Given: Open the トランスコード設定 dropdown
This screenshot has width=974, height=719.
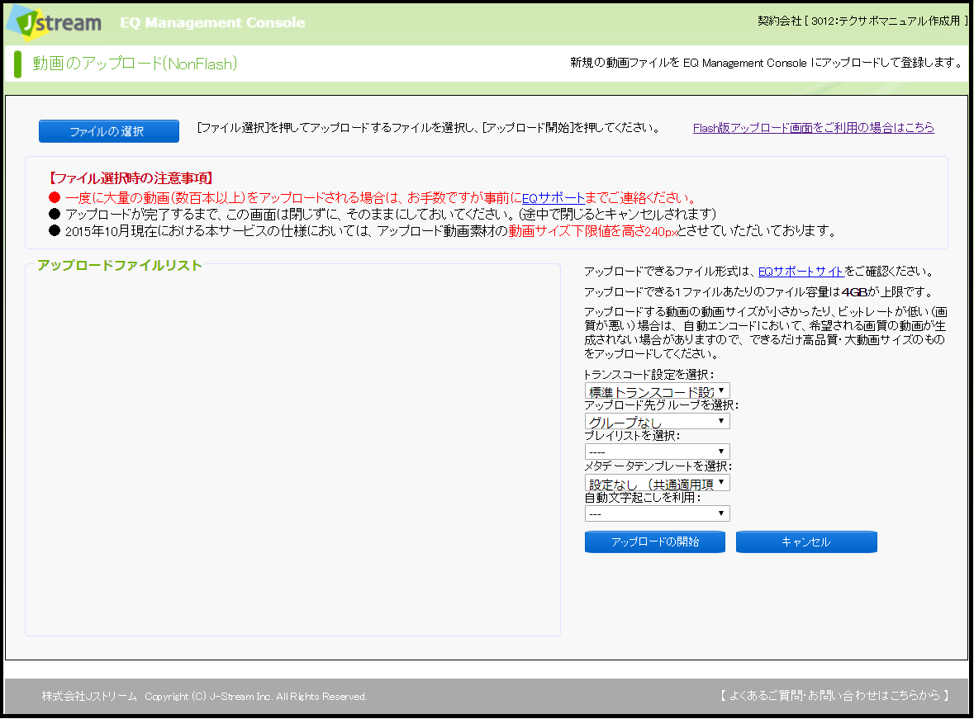Looking at the screenshot, I should [657, 392].
